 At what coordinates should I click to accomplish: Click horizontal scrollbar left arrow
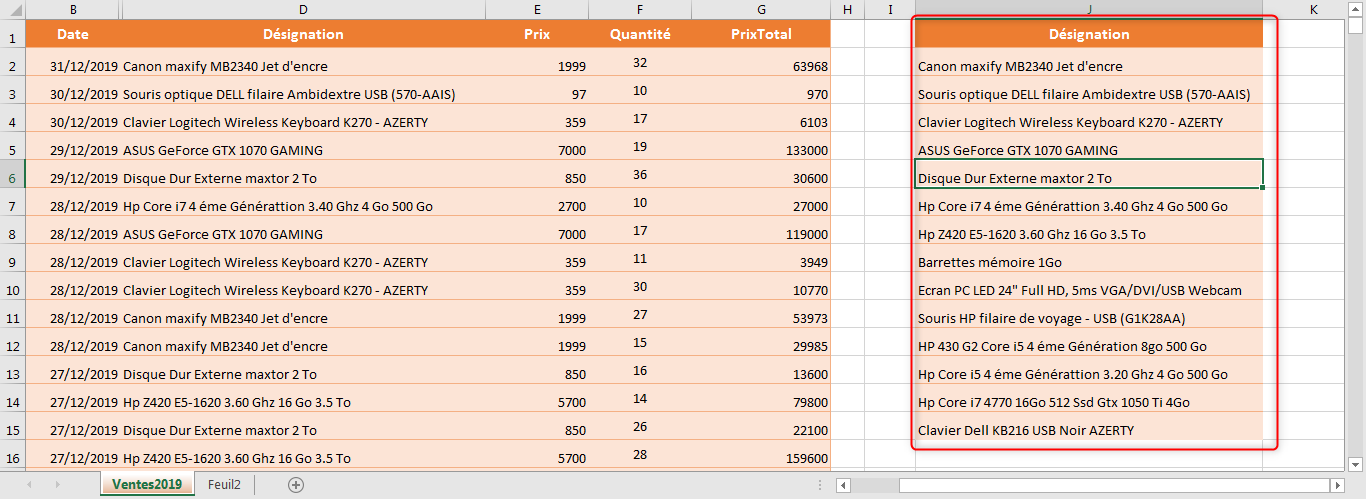(x=844, y=485)
